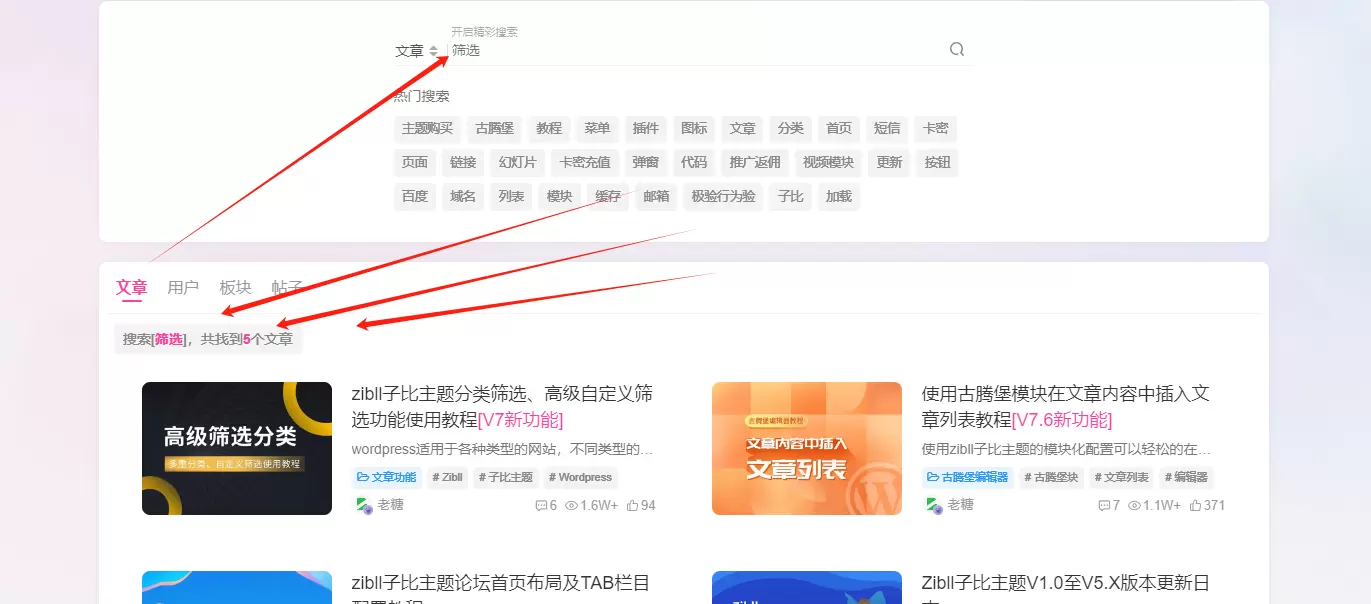The height and width of the screenshot is (604, 1371).
Task: Open the 文章功能 category tag
Action: click(x=387, y=478)
